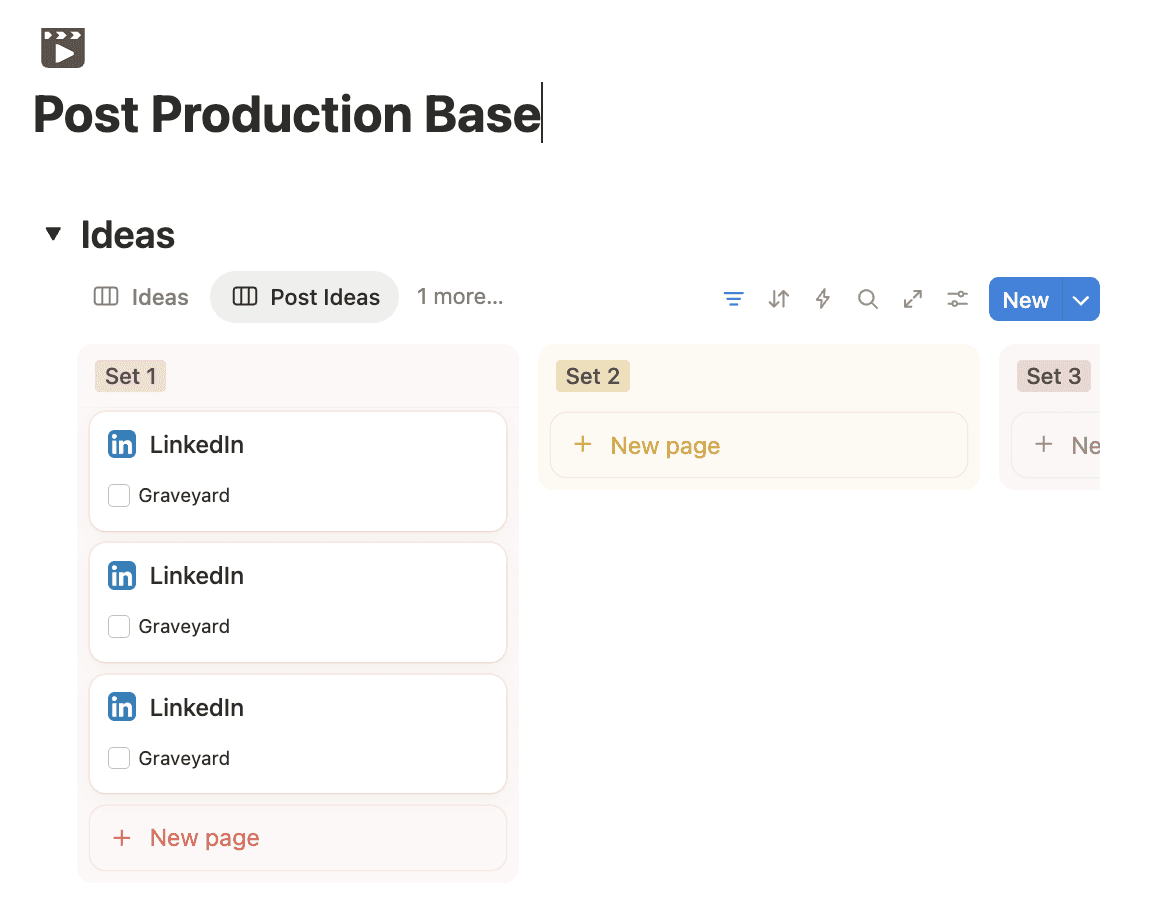1150x918 pixels.
Task: Expand the "1 more..." views menu
Action: pos(460,297)
